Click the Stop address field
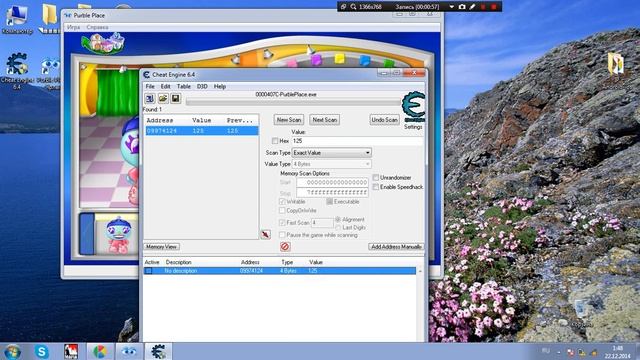 tap(332, 192)
